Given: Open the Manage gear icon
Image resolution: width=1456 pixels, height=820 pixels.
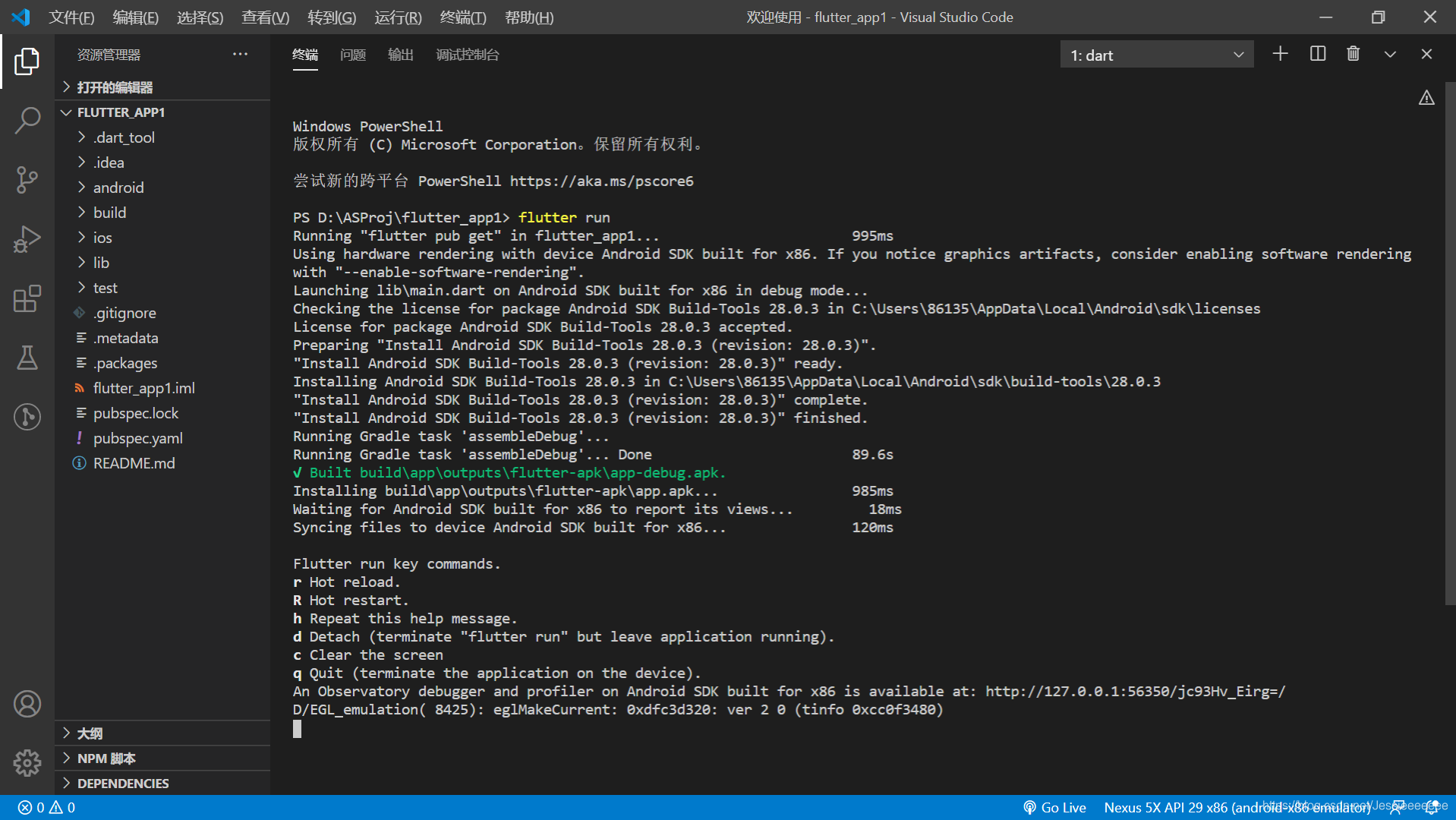Looking at the screenshot, I should [27, 762].
